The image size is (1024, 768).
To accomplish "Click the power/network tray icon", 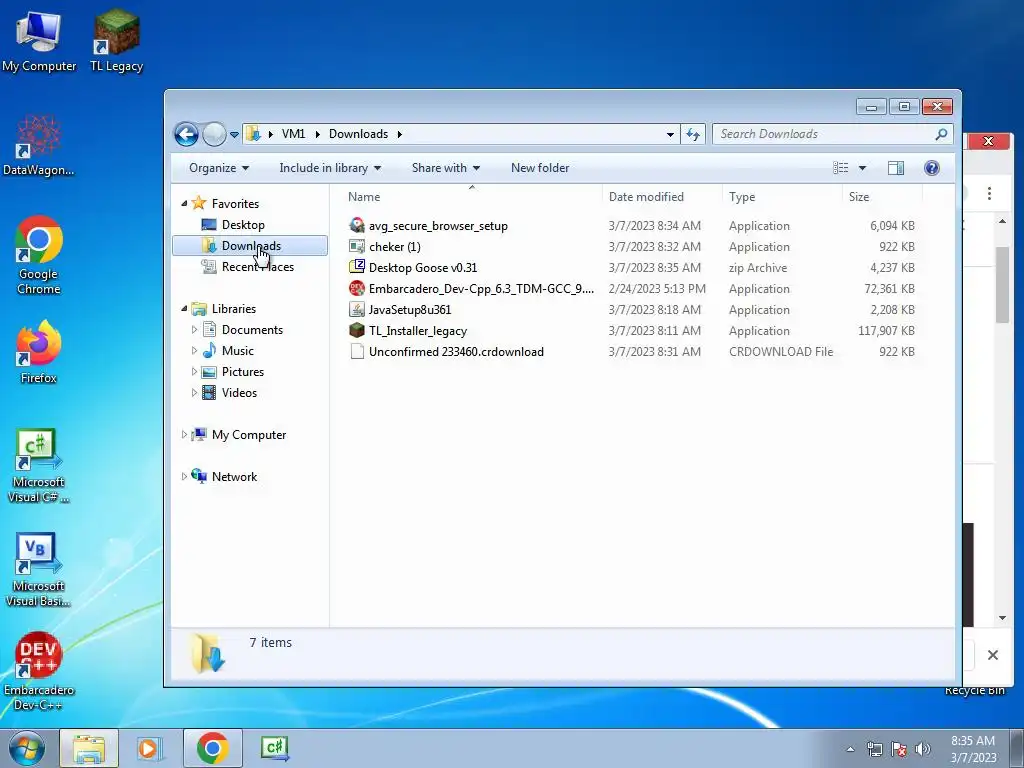I will click(874, 749).
